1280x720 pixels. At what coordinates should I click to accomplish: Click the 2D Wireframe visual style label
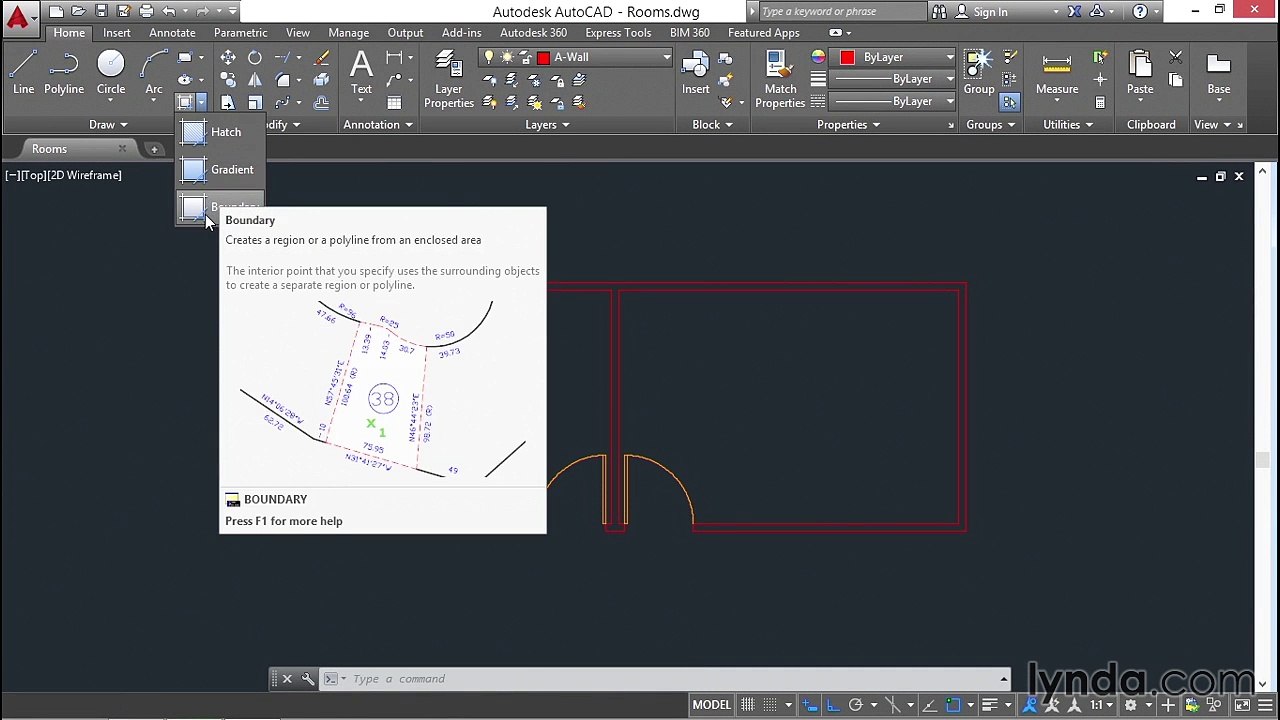click(x=85, y=175)
